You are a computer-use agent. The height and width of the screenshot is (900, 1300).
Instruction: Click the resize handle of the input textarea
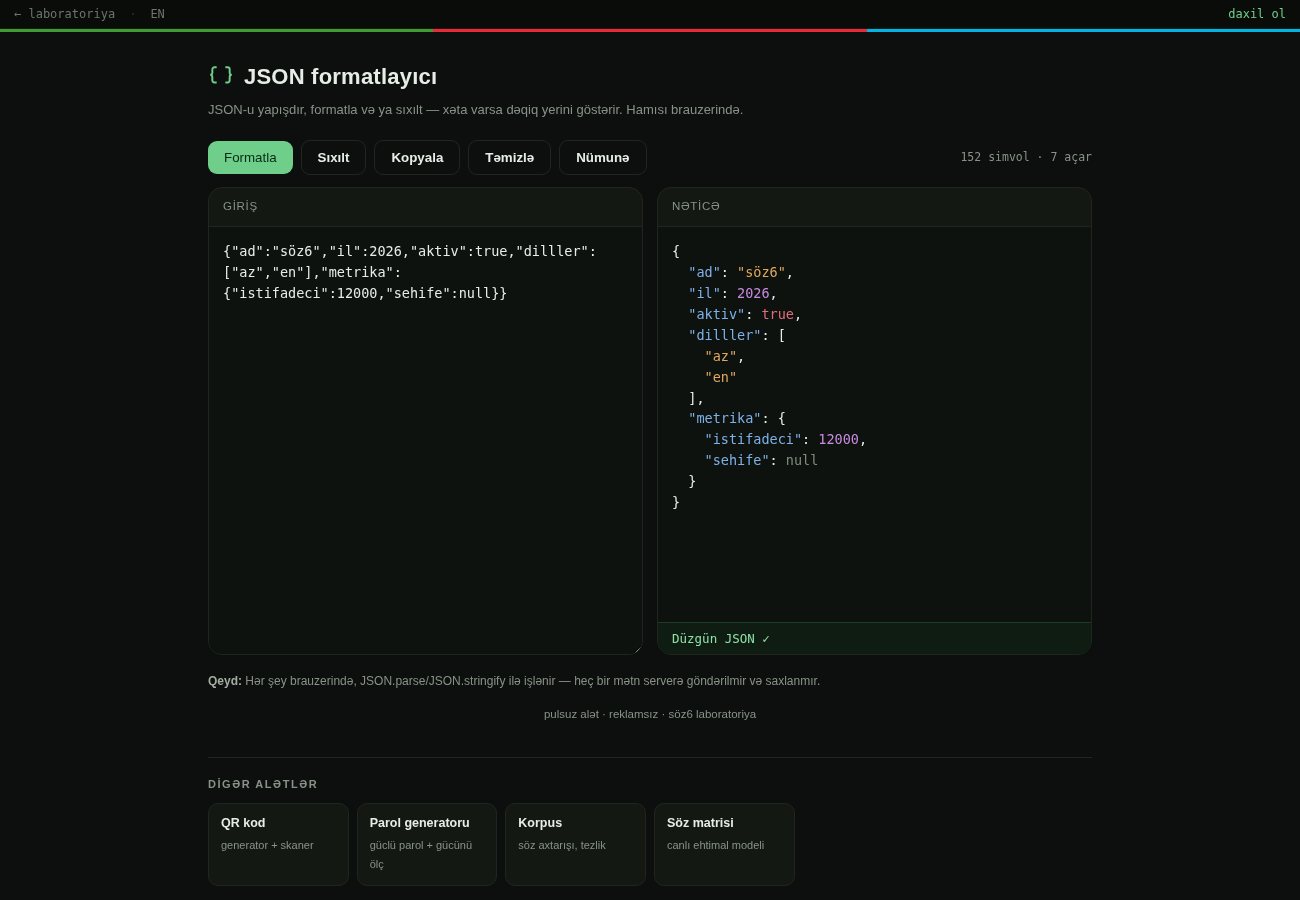coord(636,649)
